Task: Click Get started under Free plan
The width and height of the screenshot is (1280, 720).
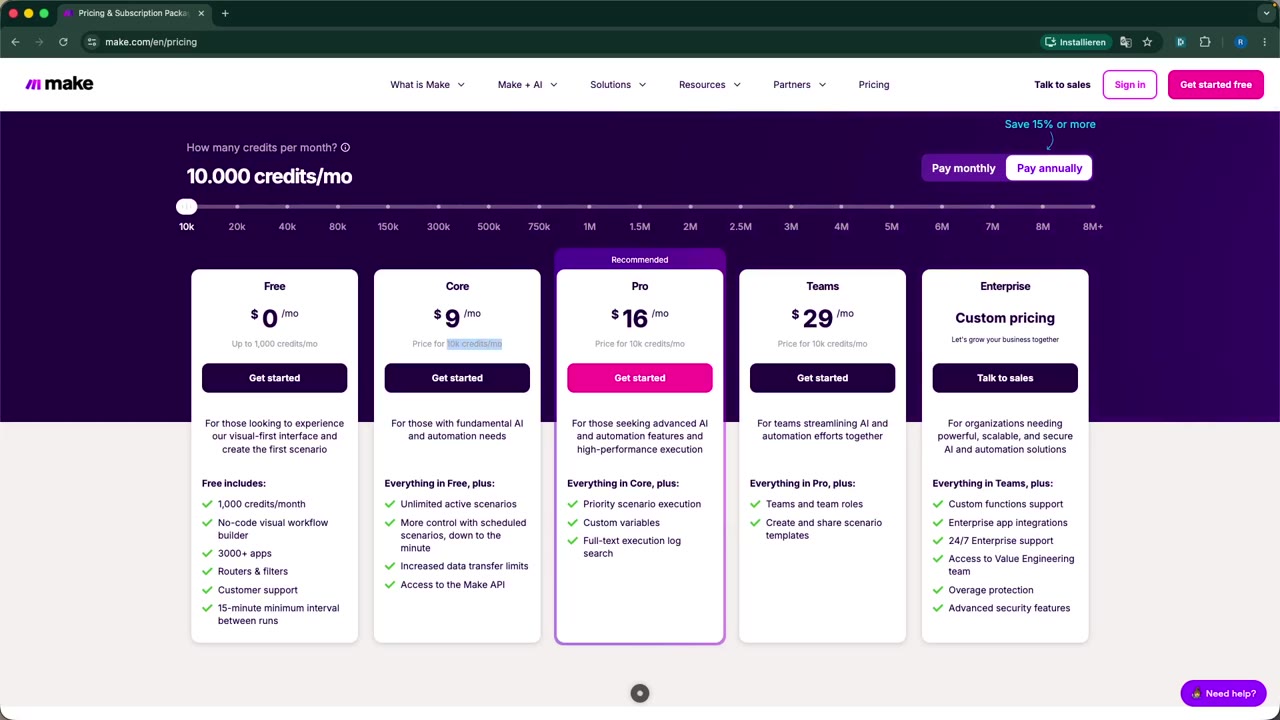Action: point(274,378)
